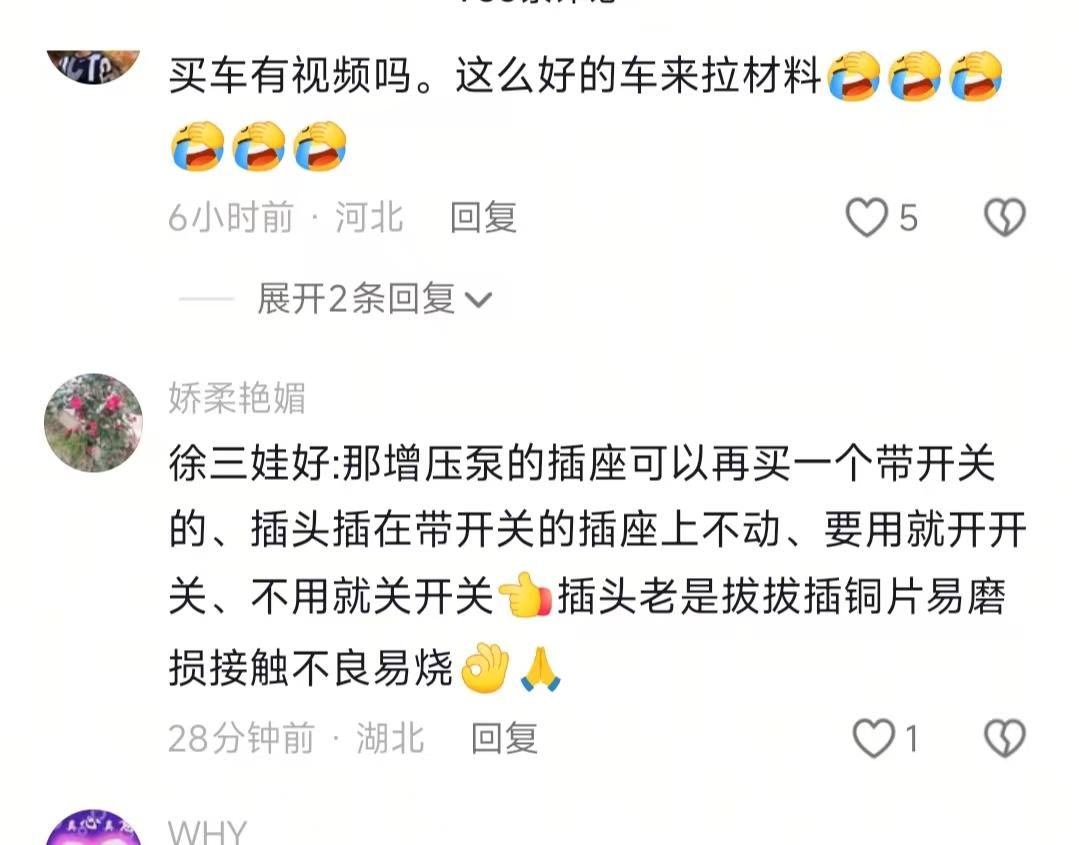Reply to the 湖北 comment via 回复
This screenshot has width=1079, height=845.
pos(504,738)
